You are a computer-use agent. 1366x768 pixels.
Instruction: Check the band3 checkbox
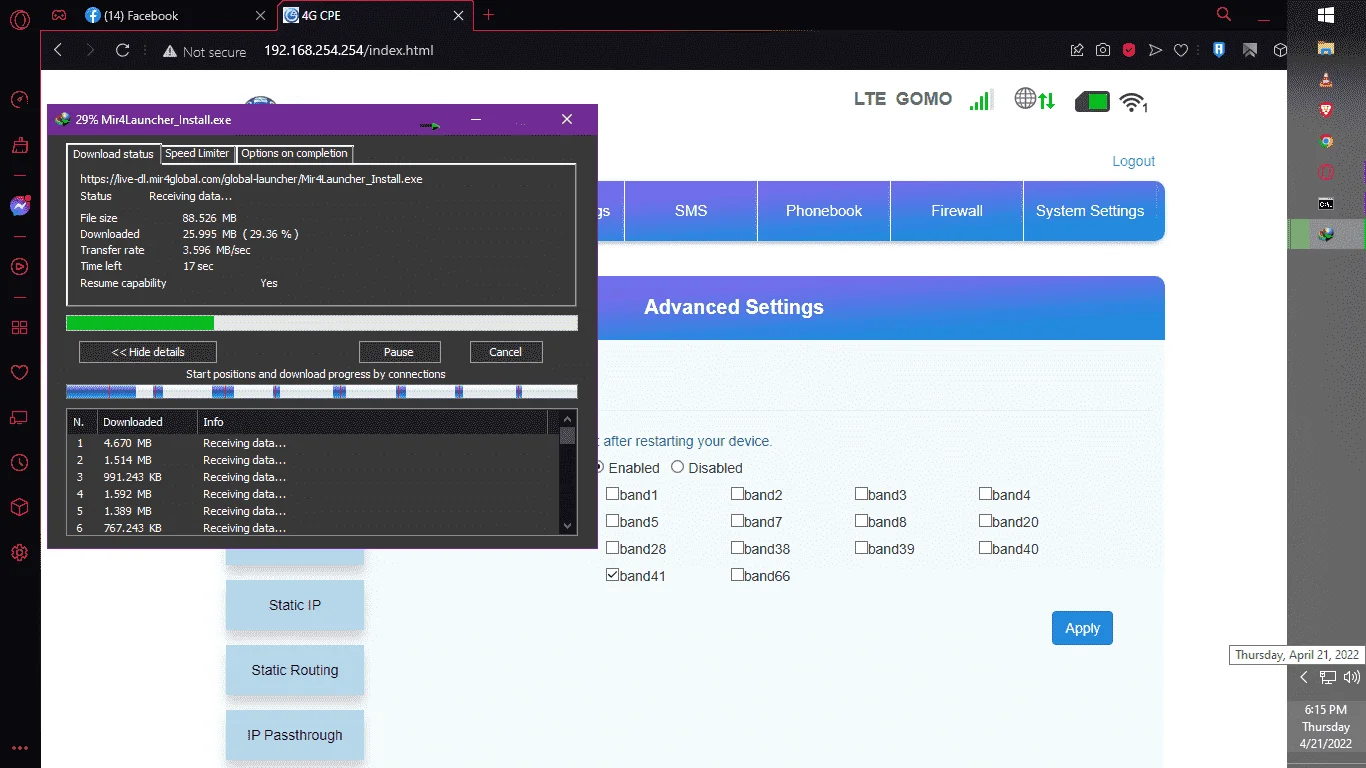pos(861,494)
